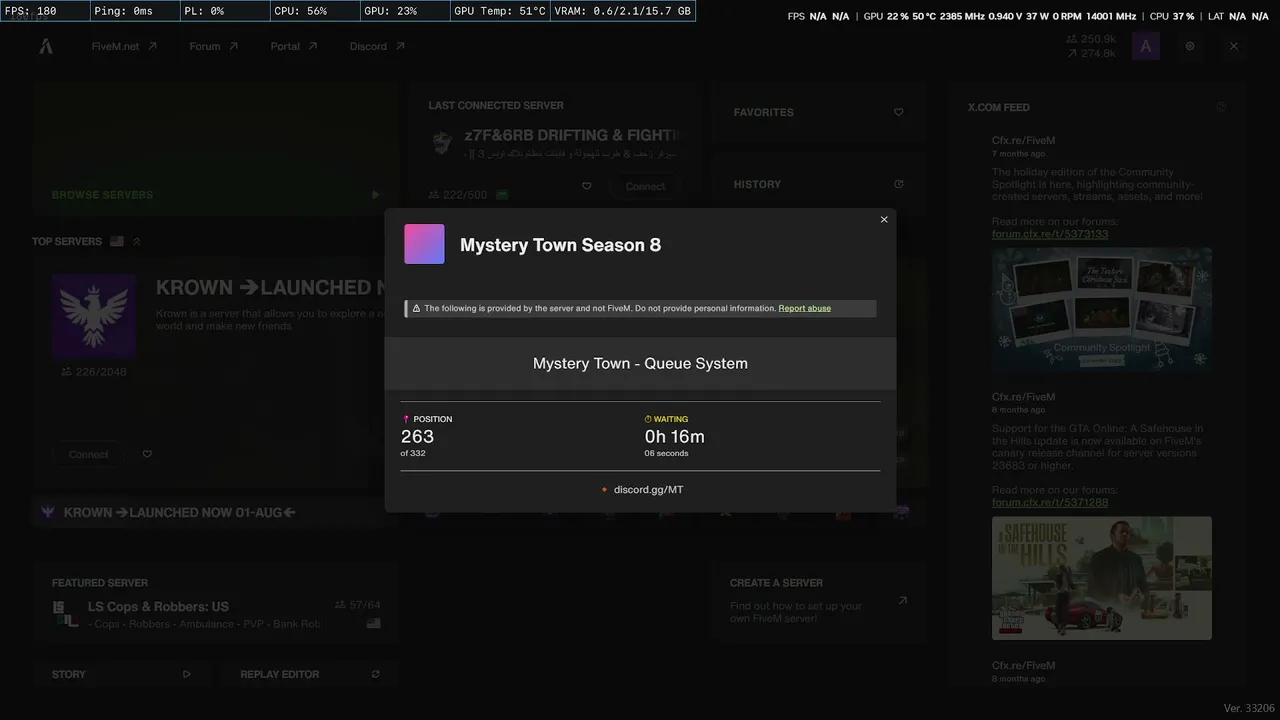Click the Ping: 0ms overlay readout
Image resolution: width=1280 pixels, height=720 pixels.
(134, 11)
